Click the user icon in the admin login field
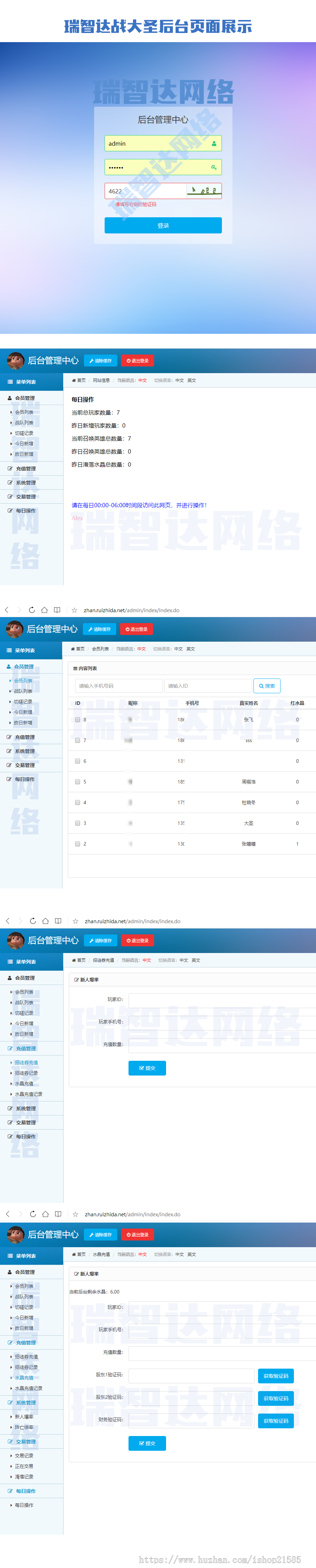The width and height of the screenshot is (316, 1568). pos(214,144)
